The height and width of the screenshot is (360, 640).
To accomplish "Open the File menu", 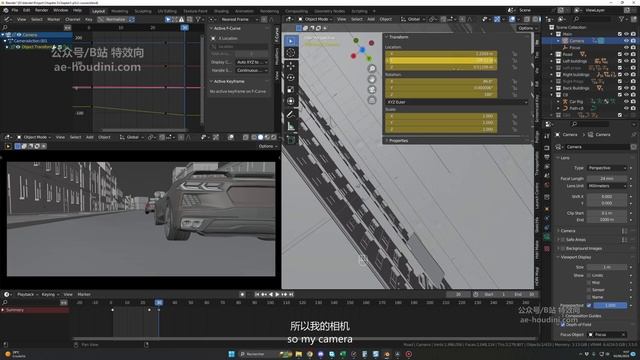I will 15,10.
